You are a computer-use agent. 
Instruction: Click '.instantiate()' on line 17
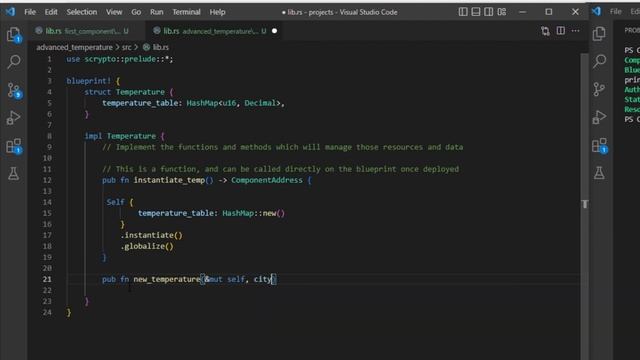pyautogui.click(x=151, y=235)
